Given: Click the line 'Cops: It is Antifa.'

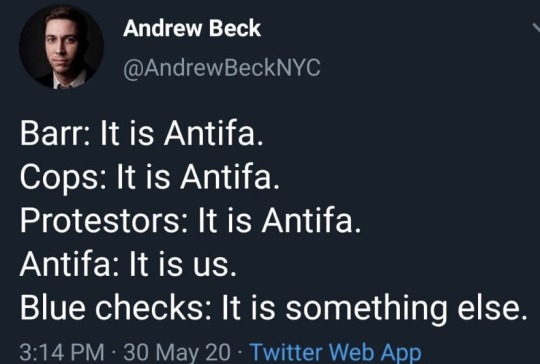Looking at the screenshot, I should coord(150,177).
